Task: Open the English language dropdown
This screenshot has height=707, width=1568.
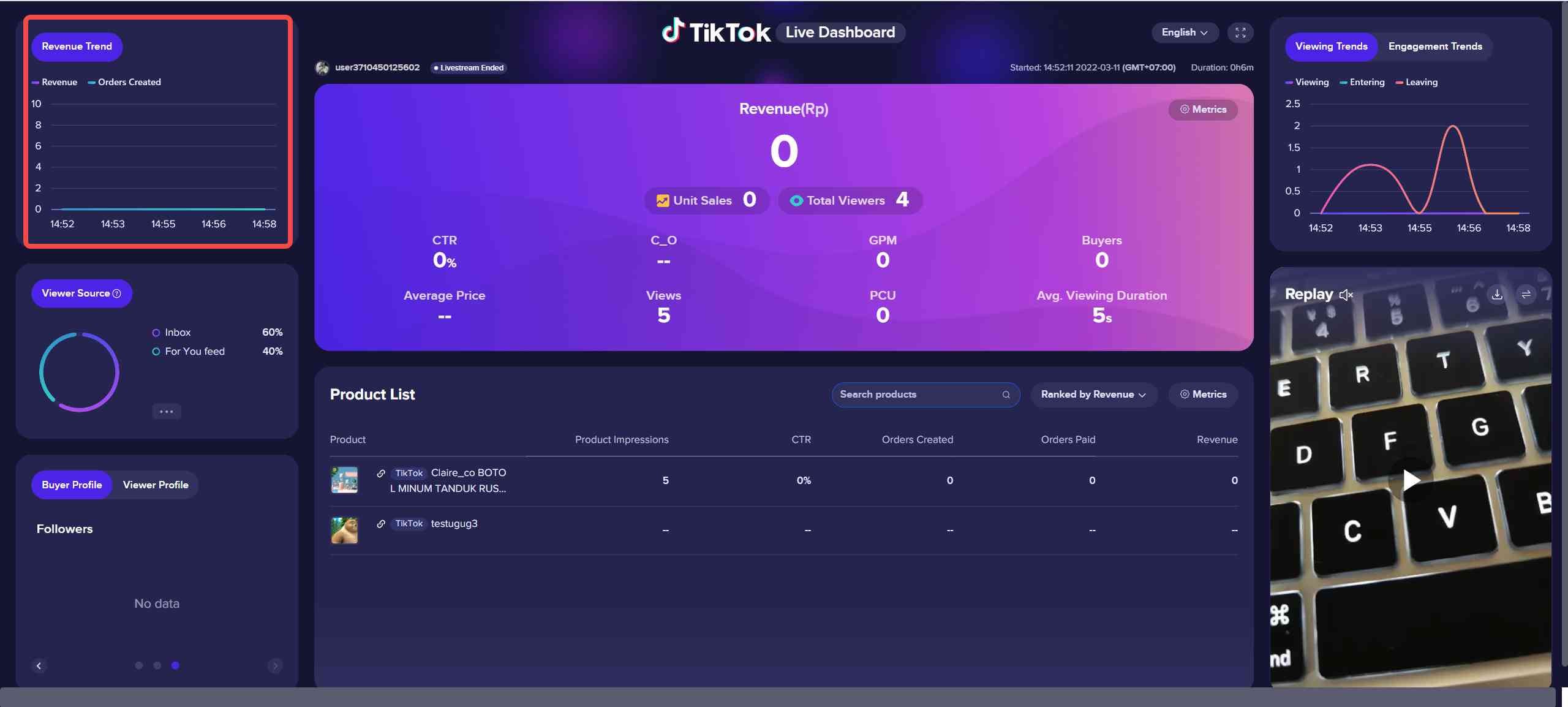Action: [x=1184, y=32]
